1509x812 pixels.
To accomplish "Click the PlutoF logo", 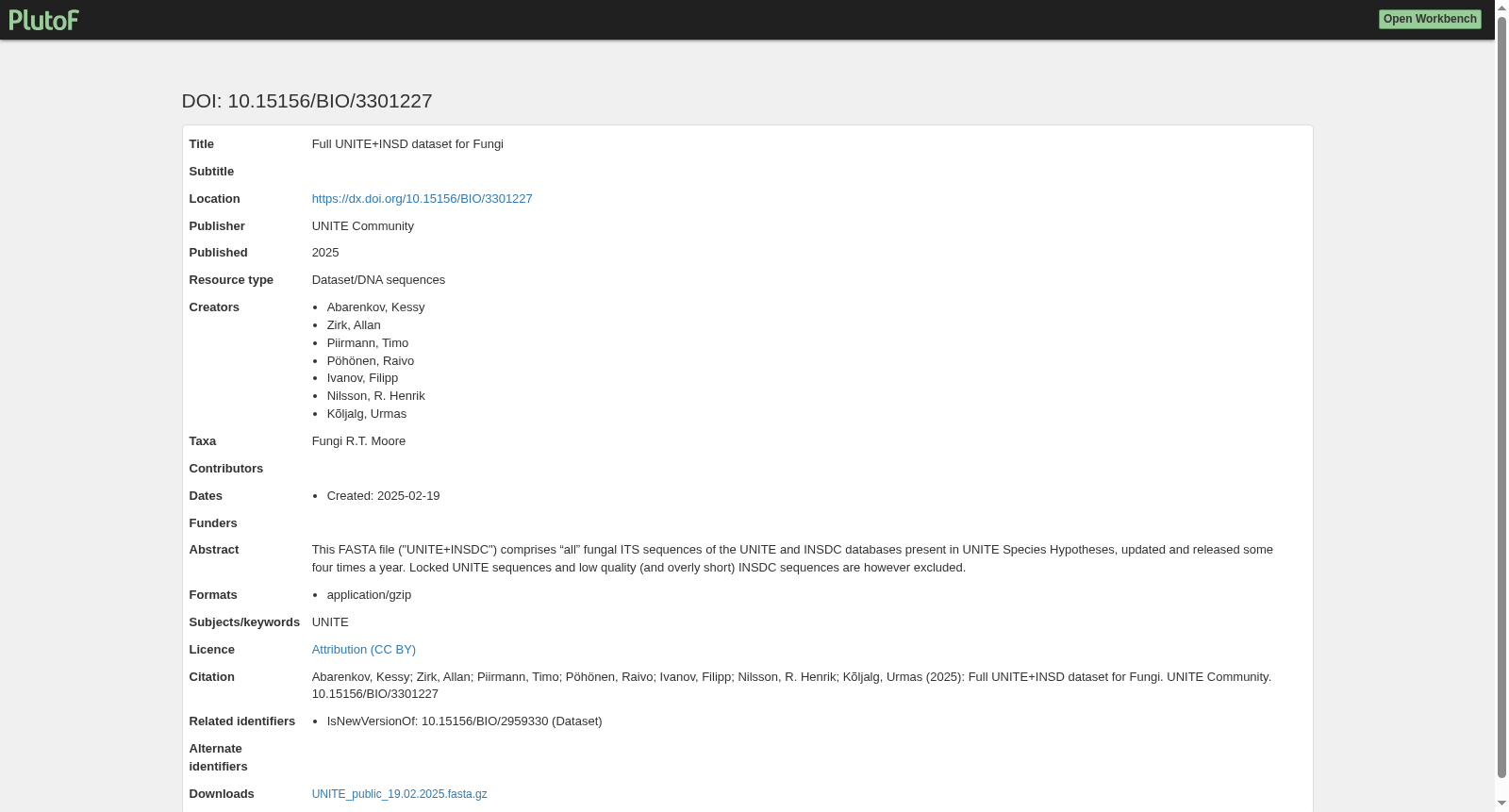I will 44,20.
